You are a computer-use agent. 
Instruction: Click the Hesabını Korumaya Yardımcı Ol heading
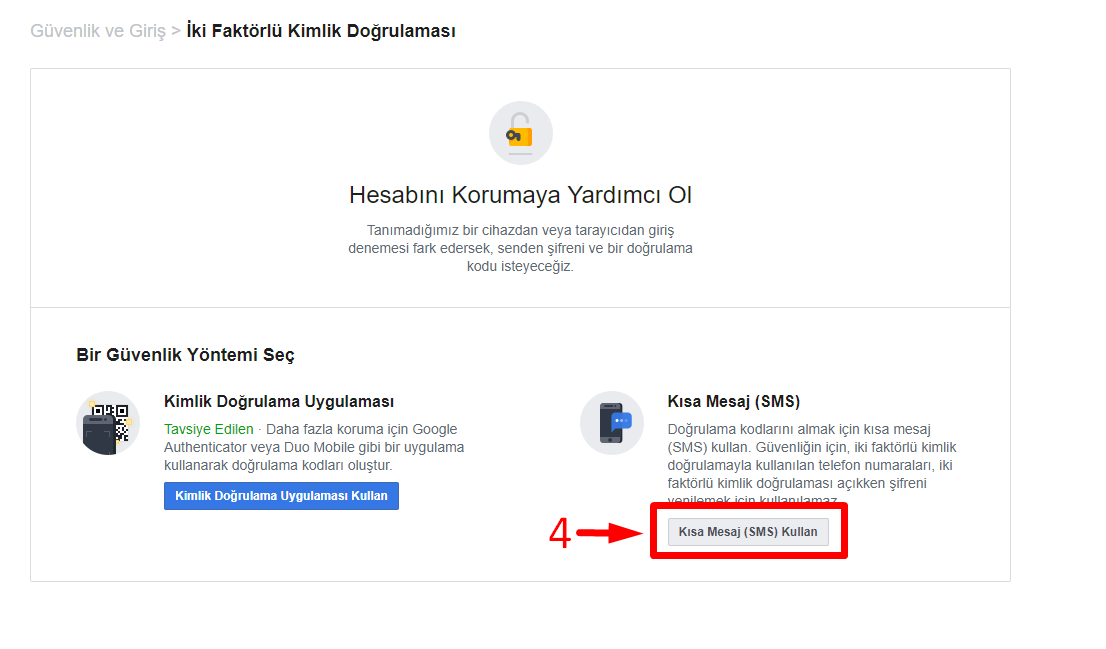coord(520,195)
